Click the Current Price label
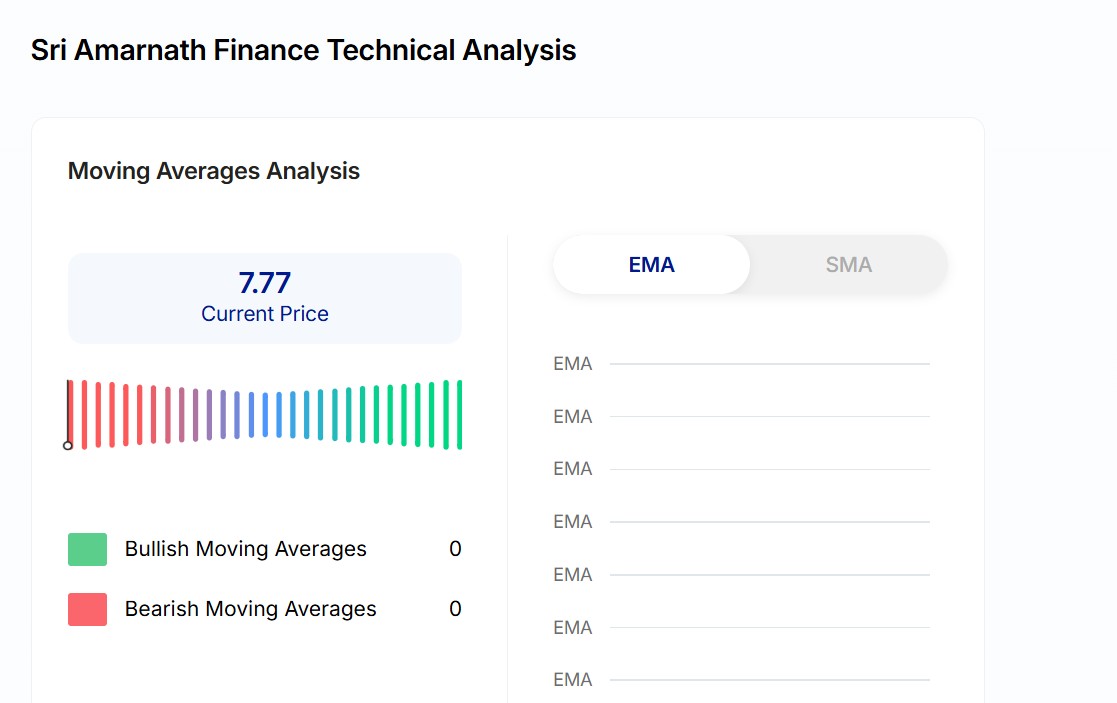The image size is (1117, 703). (265, 314)
